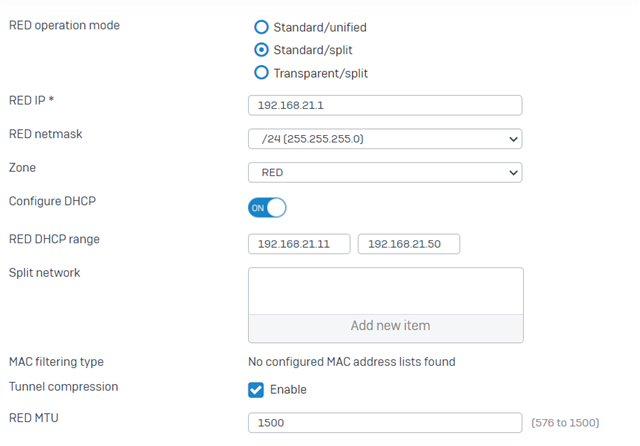Expand the Zone dropdown via its chevron

pos(513,173)
